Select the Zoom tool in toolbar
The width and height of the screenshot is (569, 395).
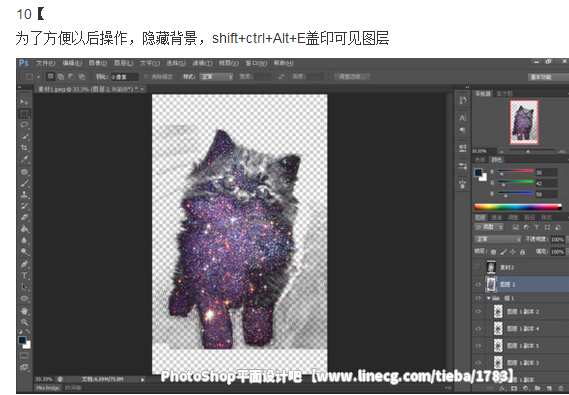tap(24, 322)
